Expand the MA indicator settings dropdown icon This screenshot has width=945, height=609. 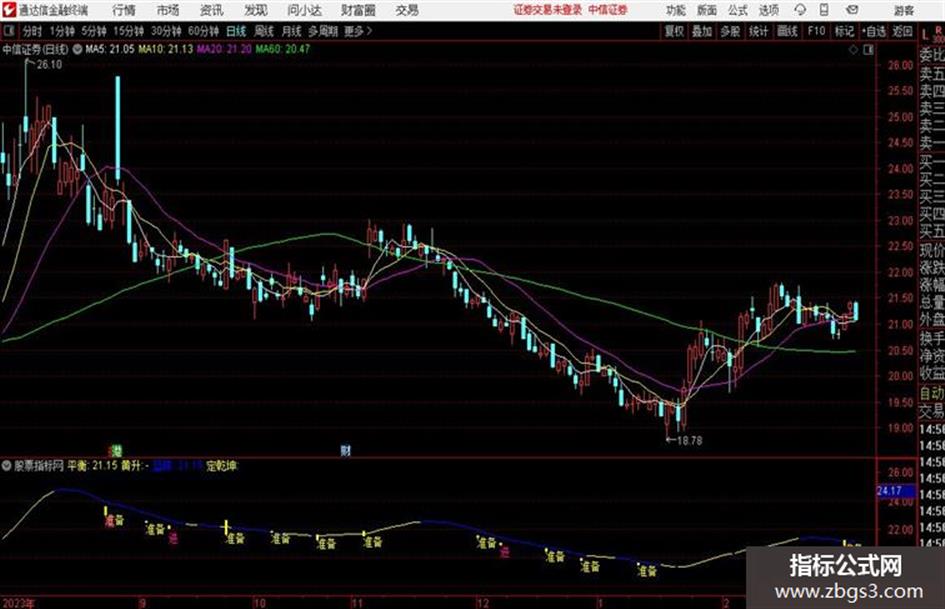78,49
